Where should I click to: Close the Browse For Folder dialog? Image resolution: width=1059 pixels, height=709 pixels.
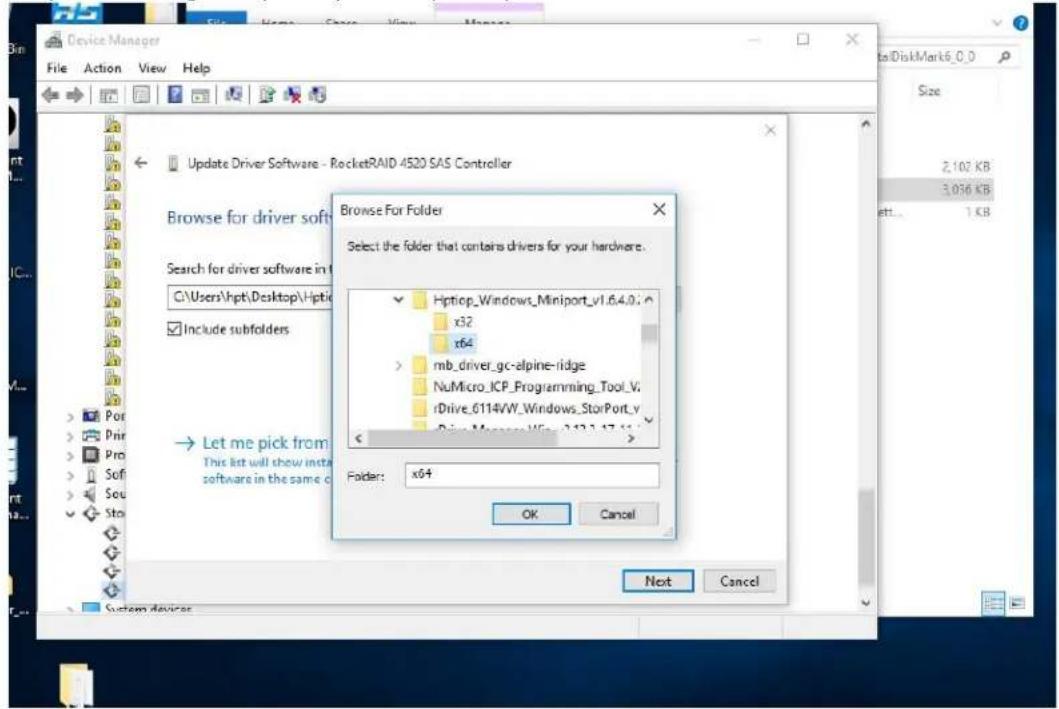pyautogui.click(x=659, y=209)
